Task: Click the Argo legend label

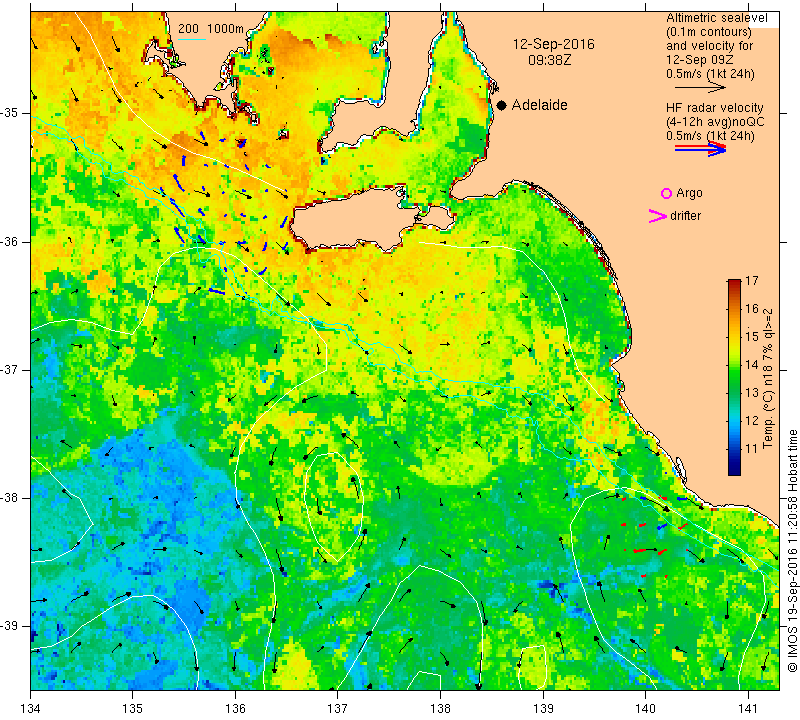Action: [689, 193]
